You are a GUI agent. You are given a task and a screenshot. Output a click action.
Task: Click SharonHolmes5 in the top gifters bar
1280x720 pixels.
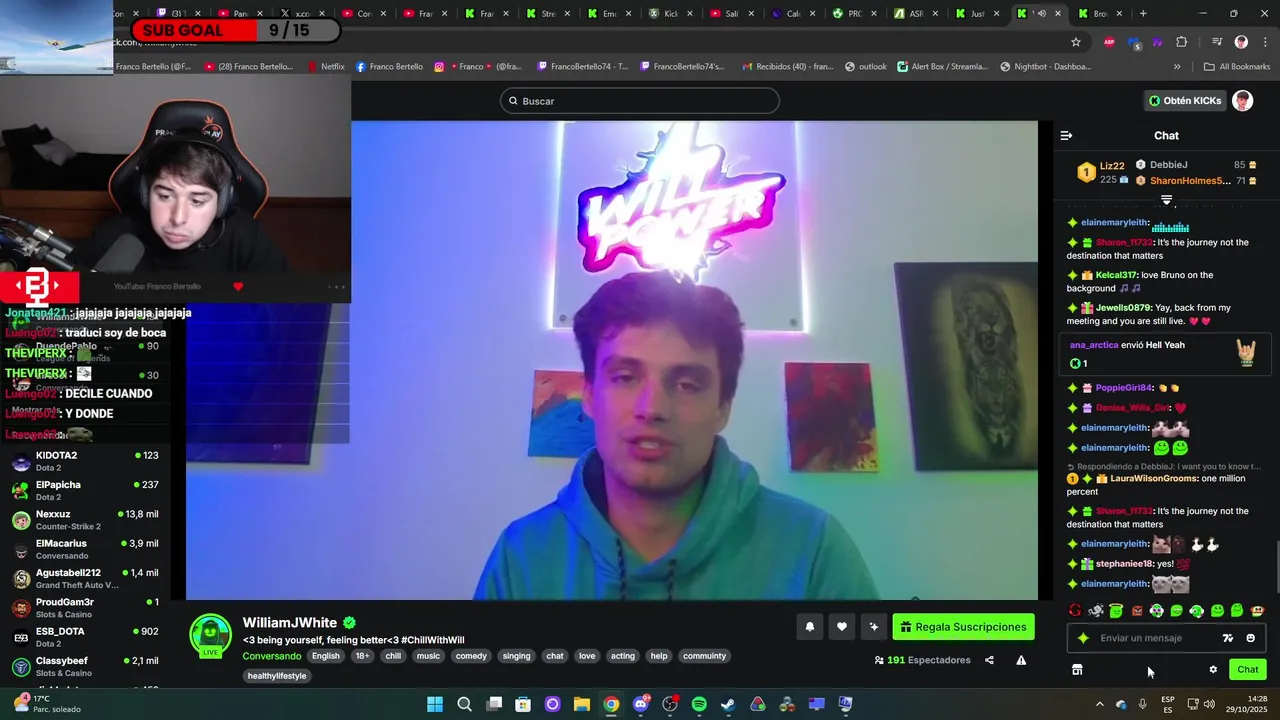[x=1190, y=181]
